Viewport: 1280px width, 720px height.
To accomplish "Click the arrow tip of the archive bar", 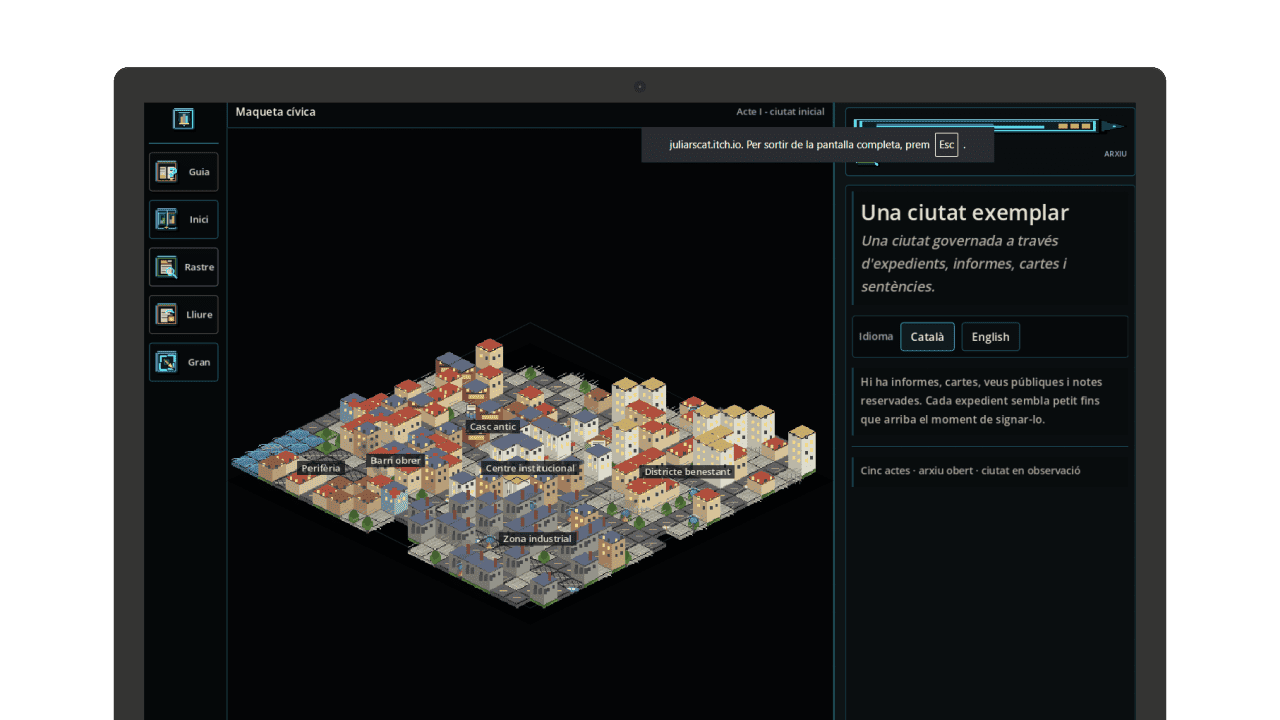I will click(x=1112, y=126).
